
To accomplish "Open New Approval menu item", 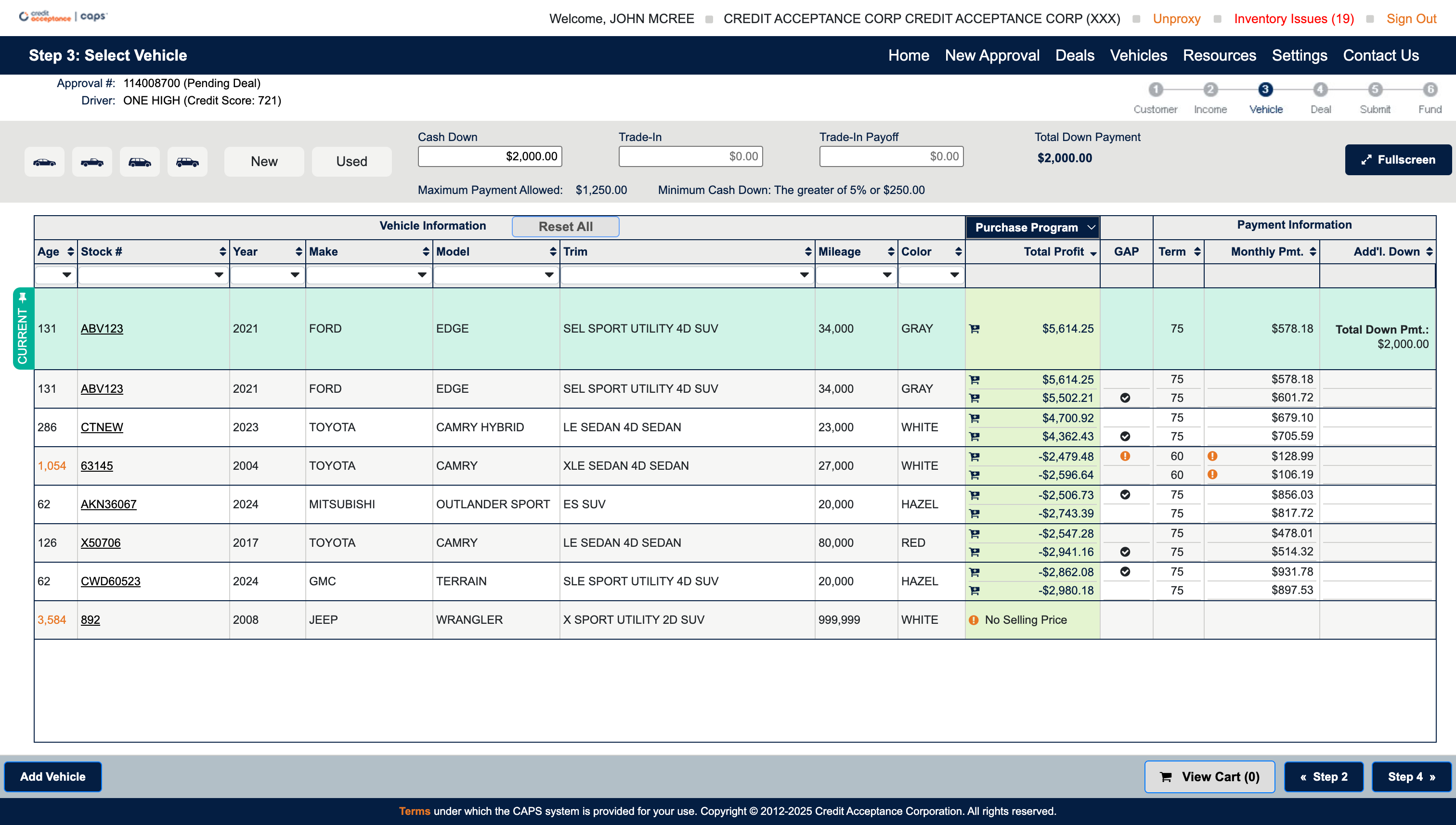I will point(992,55).
